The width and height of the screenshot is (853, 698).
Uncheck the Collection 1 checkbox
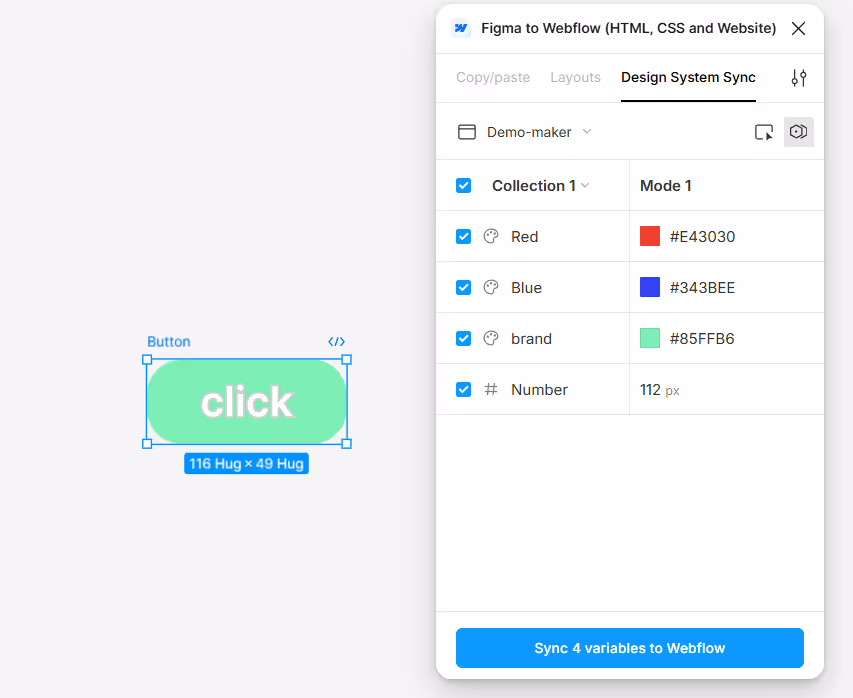[463, 186]
